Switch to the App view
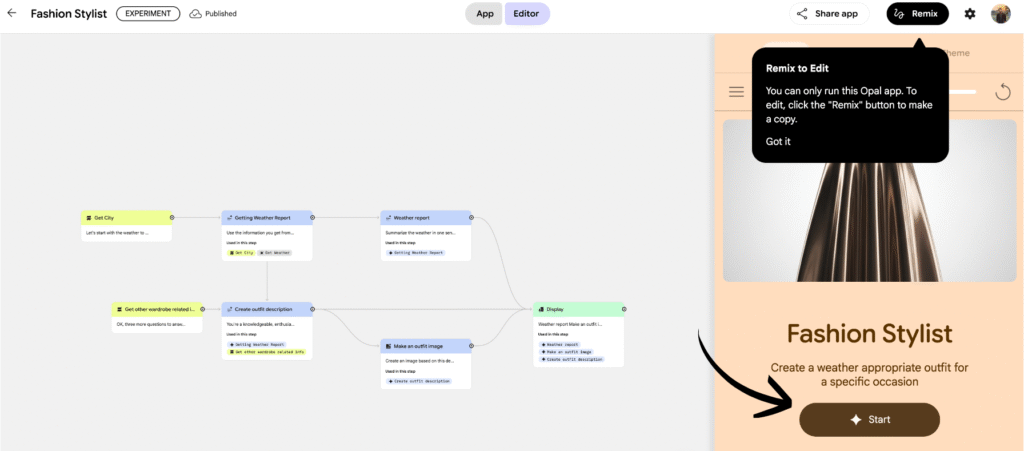 (484, 14)
